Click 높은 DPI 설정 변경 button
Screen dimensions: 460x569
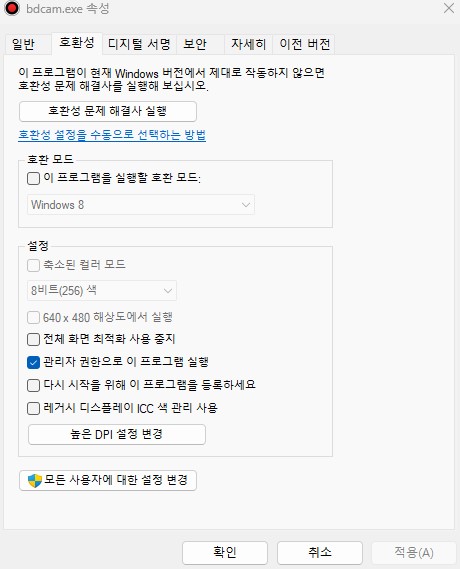click(117, 434)
